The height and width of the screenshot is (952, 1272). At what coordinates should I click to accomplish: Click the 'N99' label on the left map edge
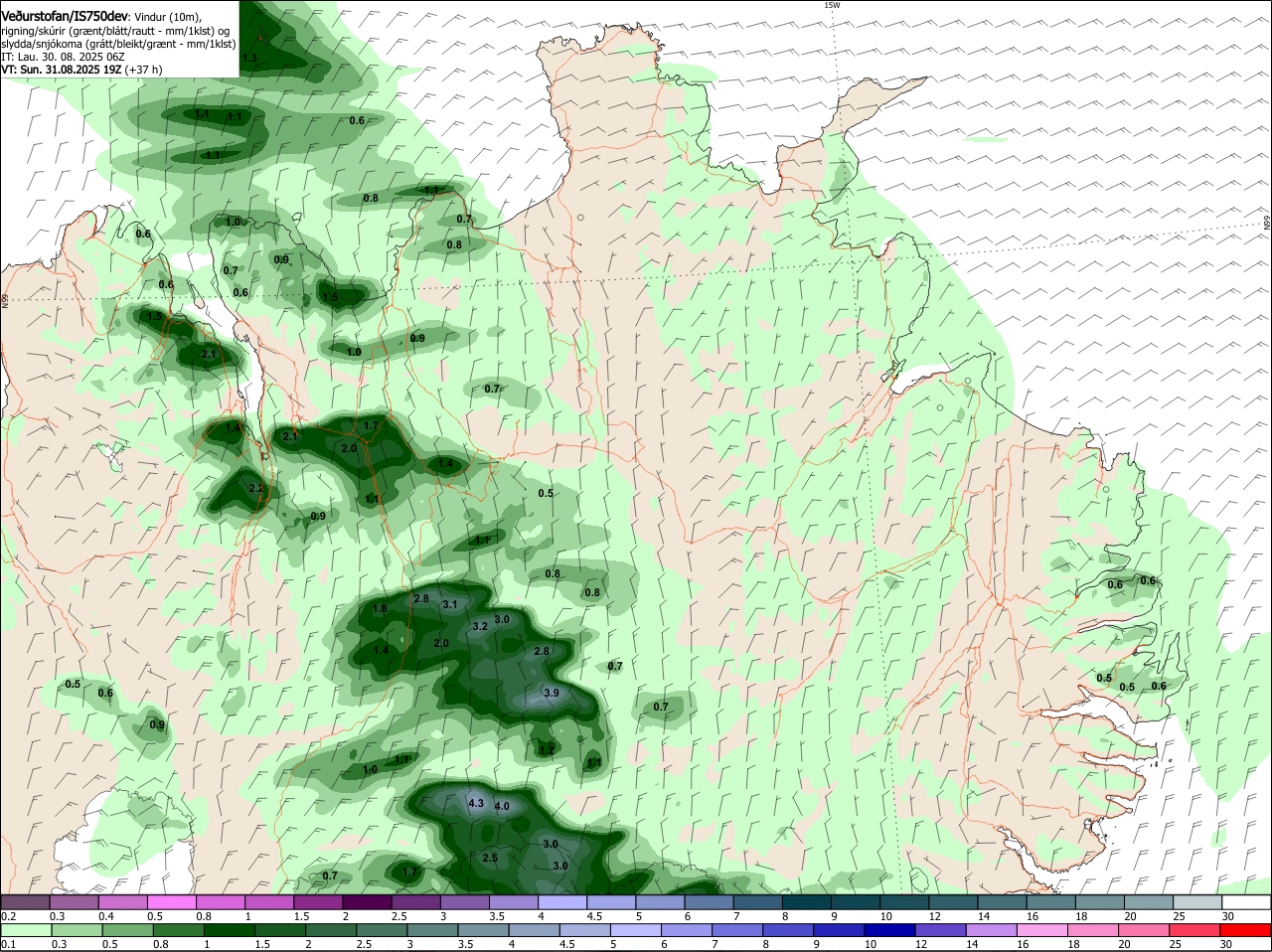(5, 299)
